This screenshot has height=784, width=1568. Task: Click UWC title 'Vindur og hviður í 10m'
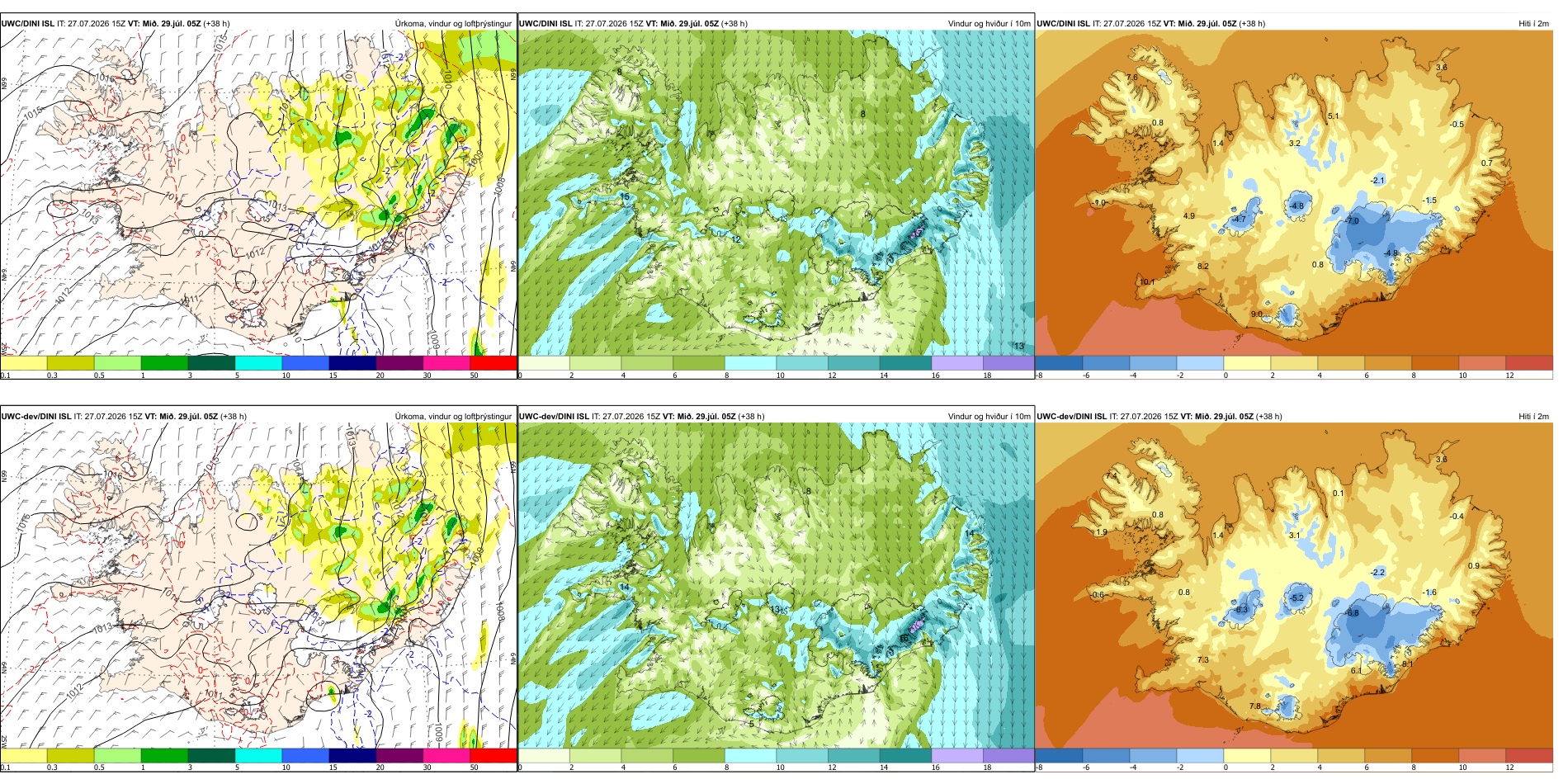point(989,24)
